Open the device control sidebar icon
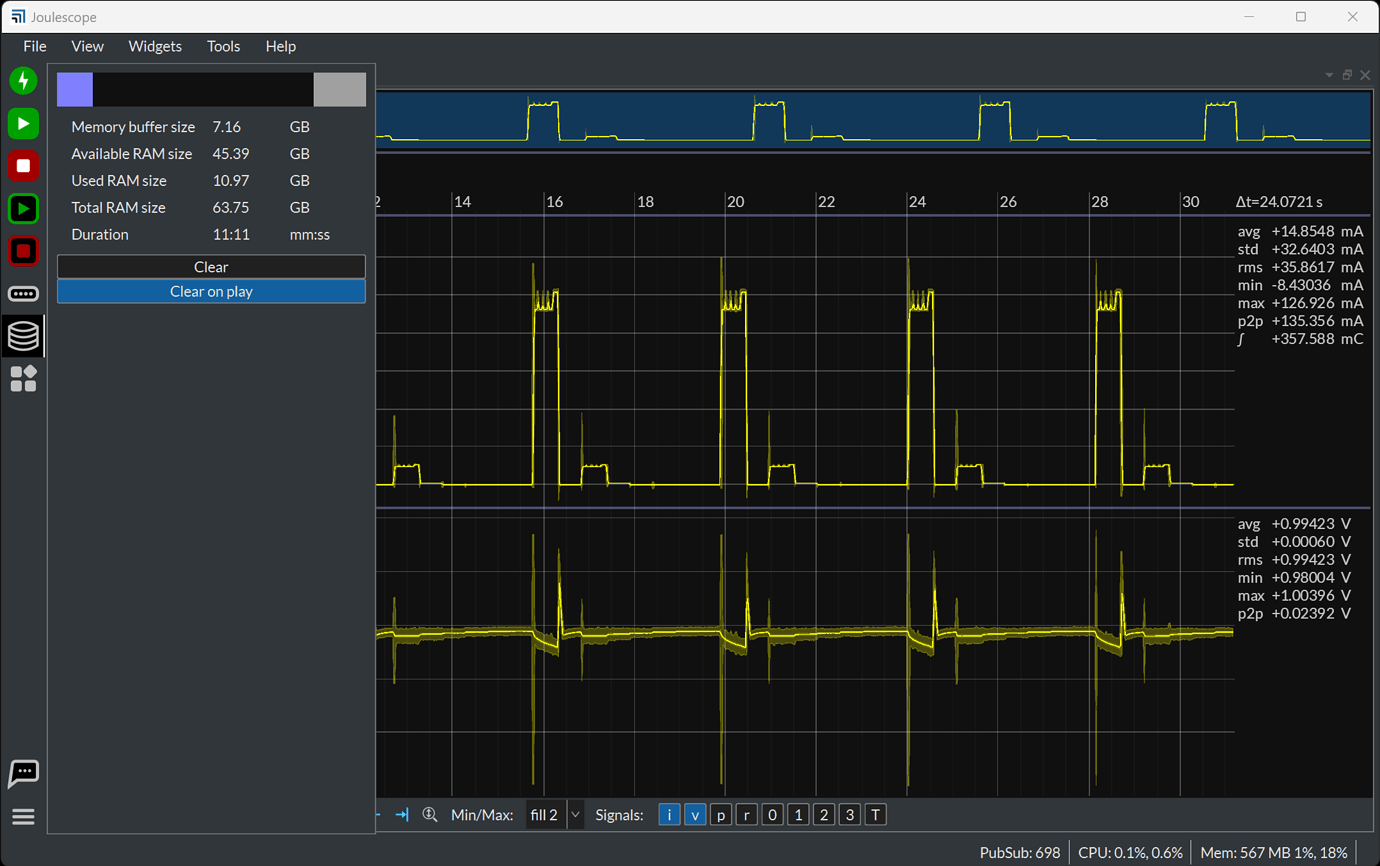 pyautogui.click(x=23, y=294)
